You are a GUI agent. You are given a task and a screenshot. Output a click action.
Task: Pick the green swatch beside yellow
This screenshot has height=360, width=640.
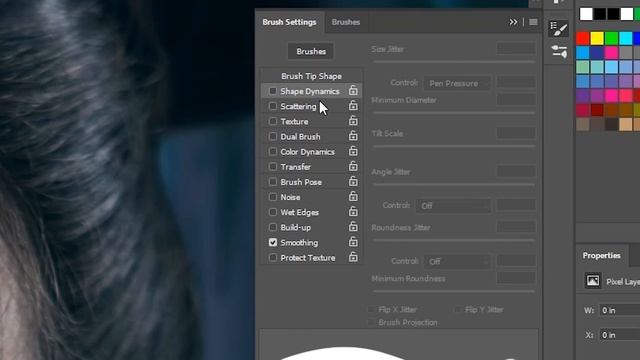611,38
